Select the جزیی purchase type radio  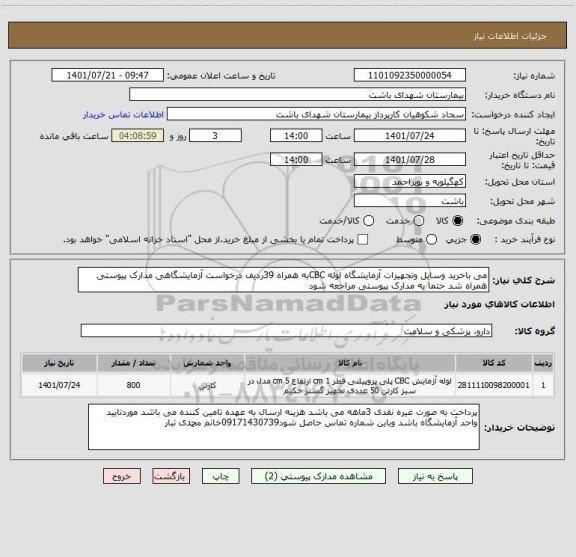[x=475, y=240]
